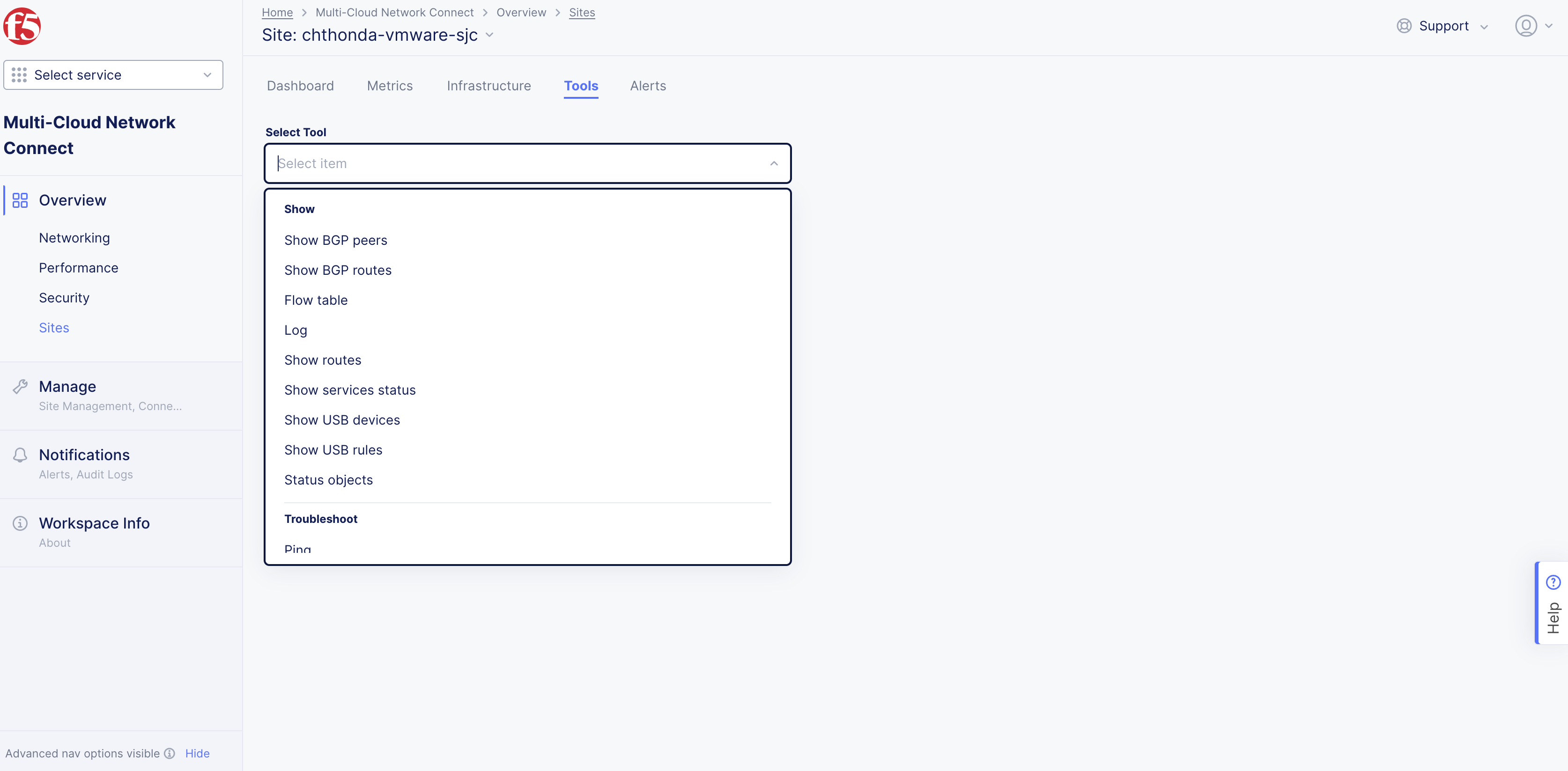
Task: Click the Support headset icon
Action: coord(1404,26)
